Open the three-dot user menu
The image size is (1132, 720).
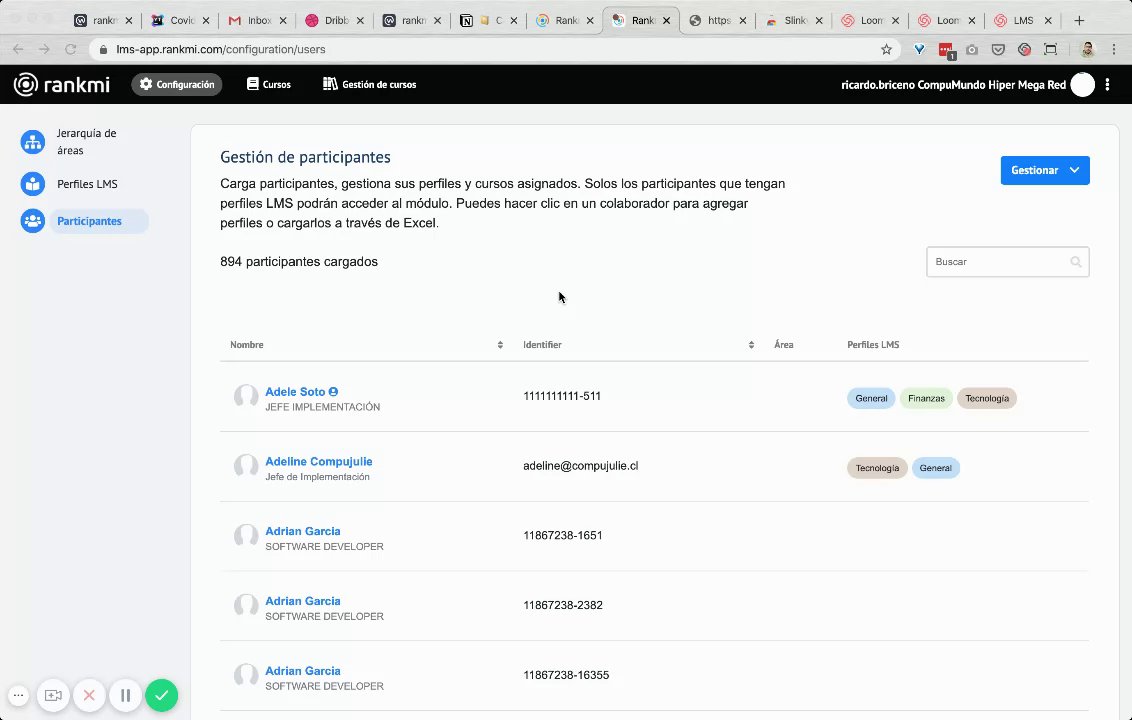1108,85
